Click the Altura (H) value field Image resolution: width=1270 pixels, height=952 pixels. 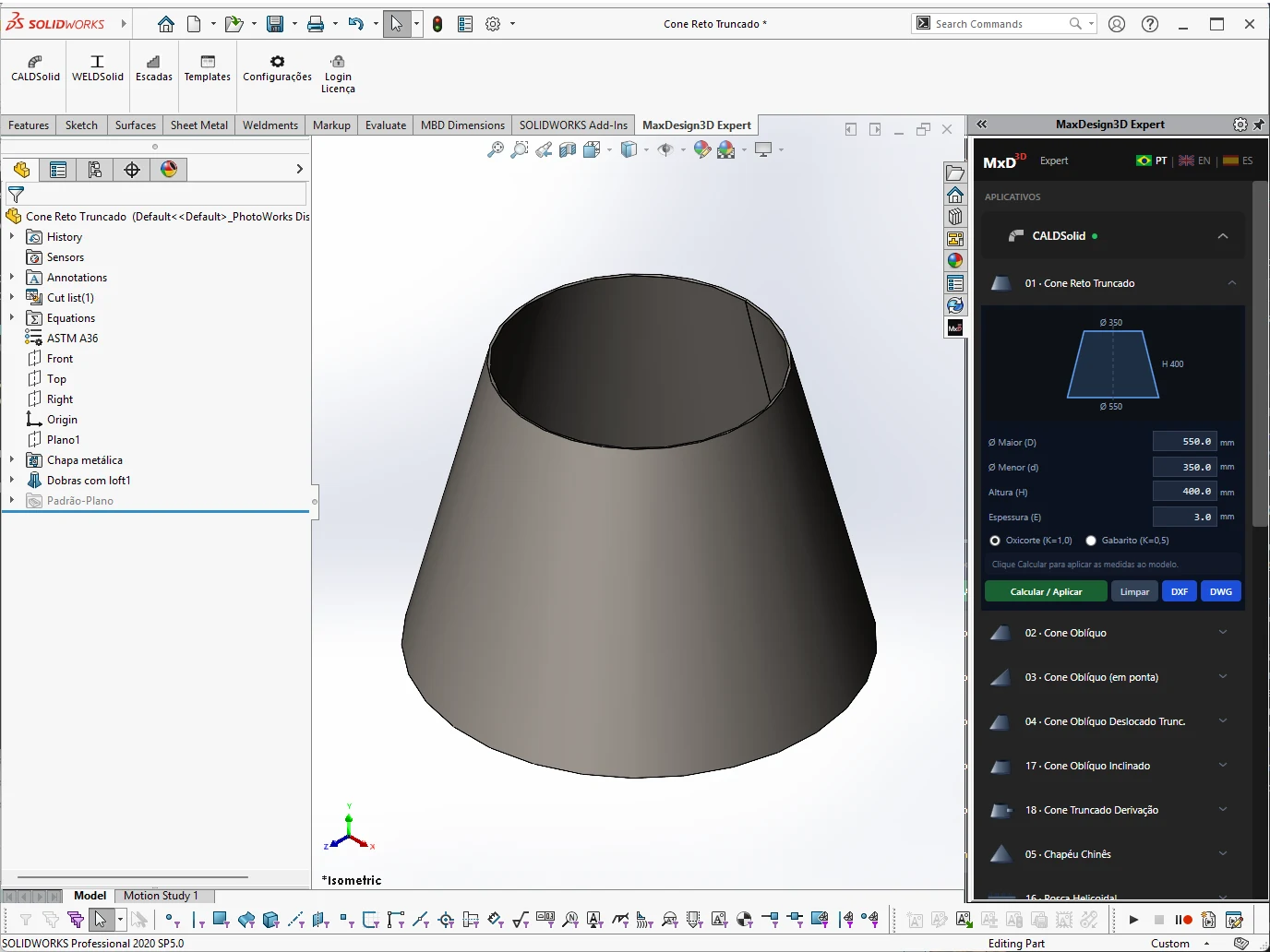click(1184, 492)
